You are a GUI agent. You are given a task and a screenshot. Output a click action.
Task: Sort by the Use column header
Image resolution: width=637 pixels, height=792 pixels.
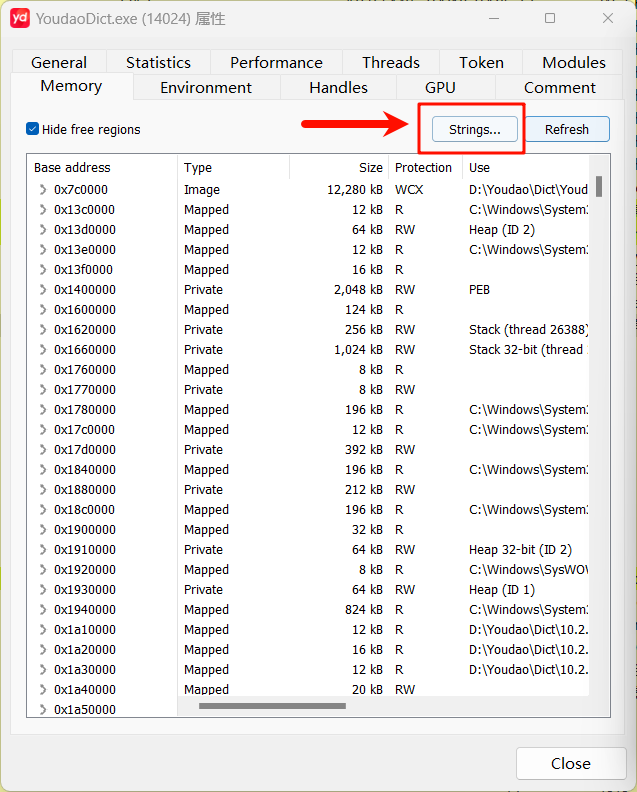[525, 167]
